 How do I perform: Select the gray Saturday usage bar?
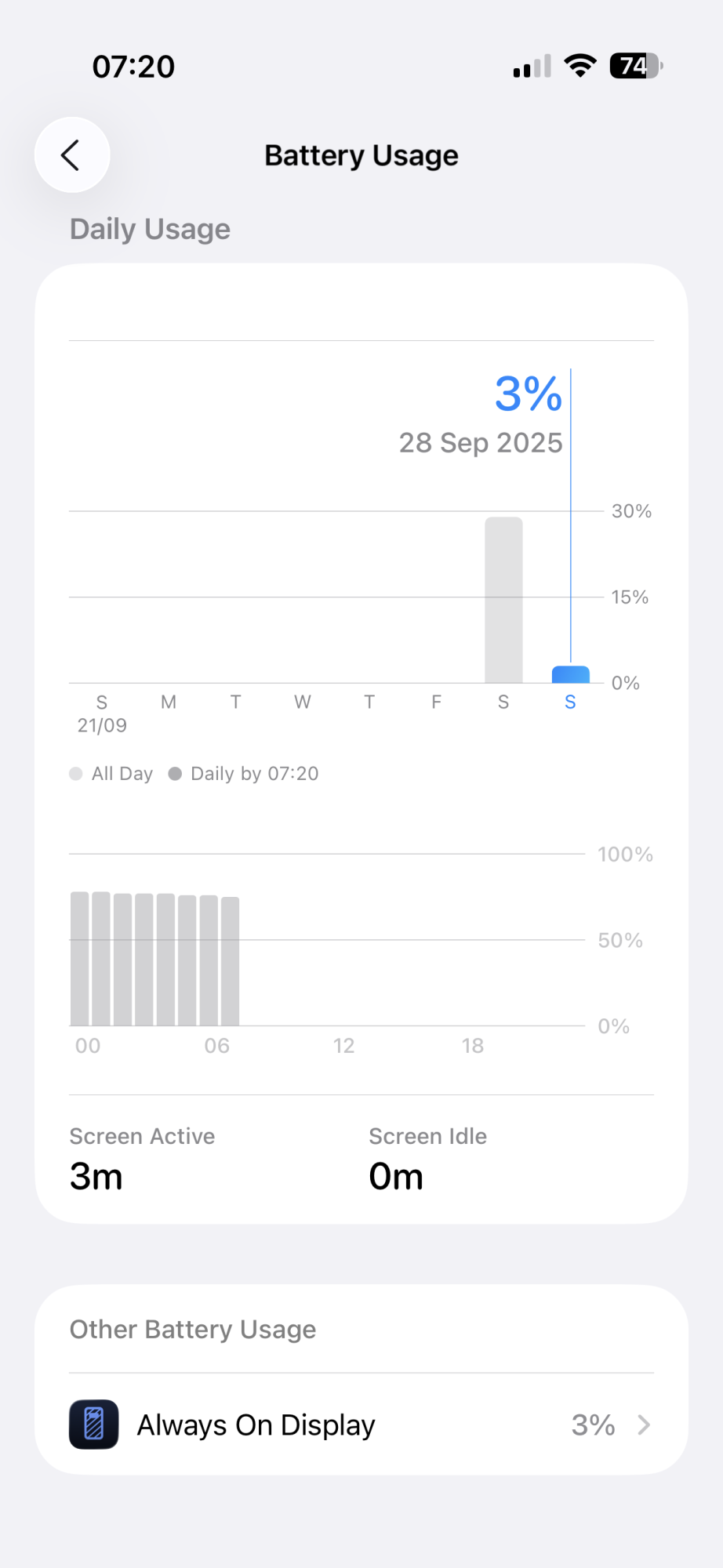click(x=503, y=600)
